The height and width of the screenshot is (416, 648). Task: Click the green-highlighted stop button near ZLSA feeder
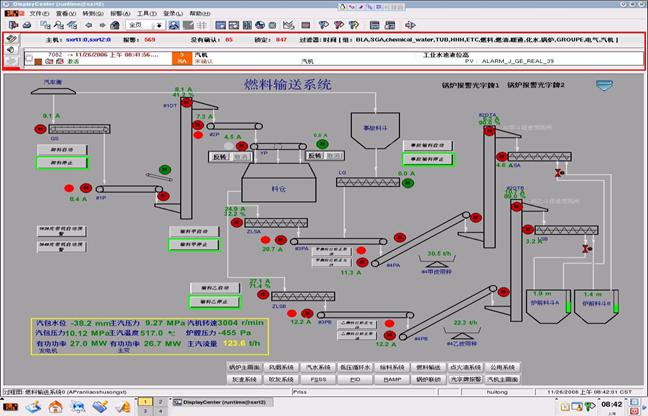coord(194,245)
